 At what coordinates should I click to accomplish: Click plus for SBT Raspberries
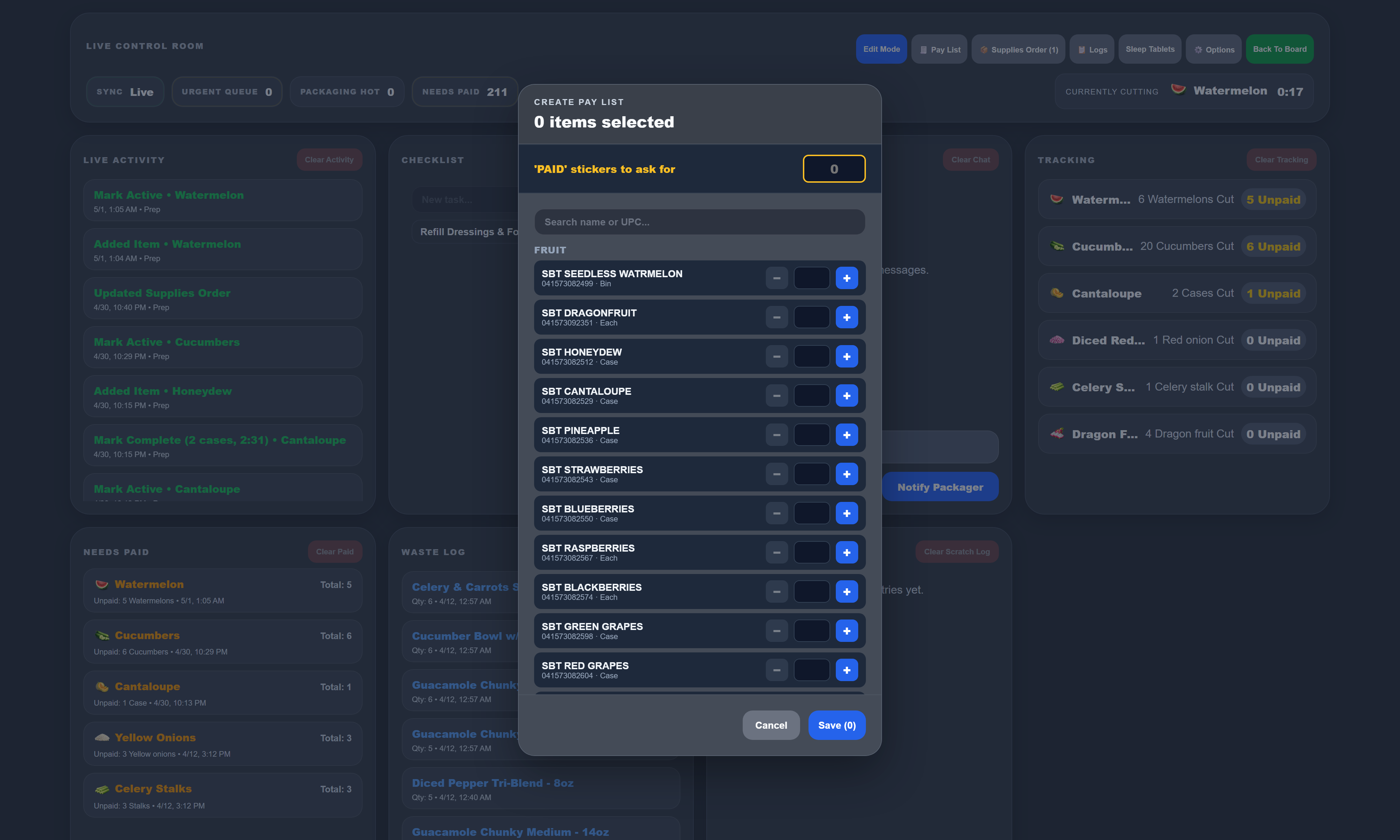(x=847, y=552)
